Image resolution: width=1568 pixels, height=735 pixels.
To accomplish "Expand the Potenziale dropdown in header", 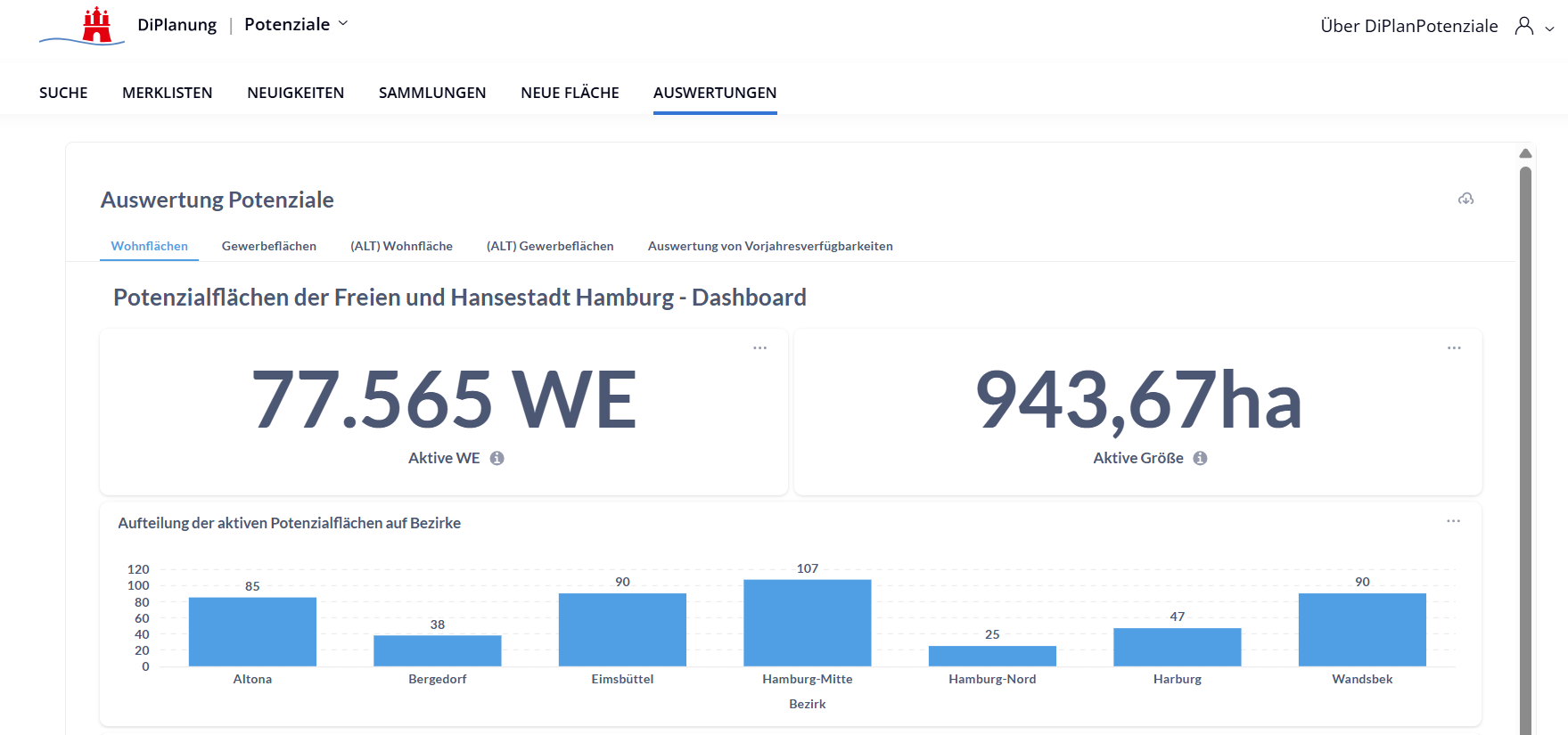I will point(343,24).
